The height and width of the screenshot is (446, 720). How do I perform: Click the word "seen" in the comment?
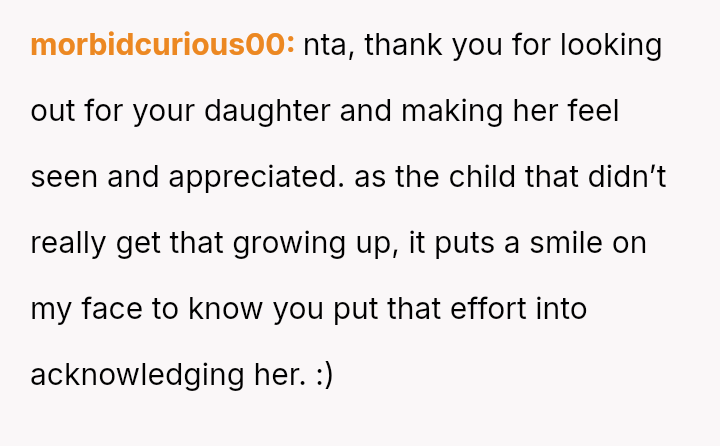(63, 177)
